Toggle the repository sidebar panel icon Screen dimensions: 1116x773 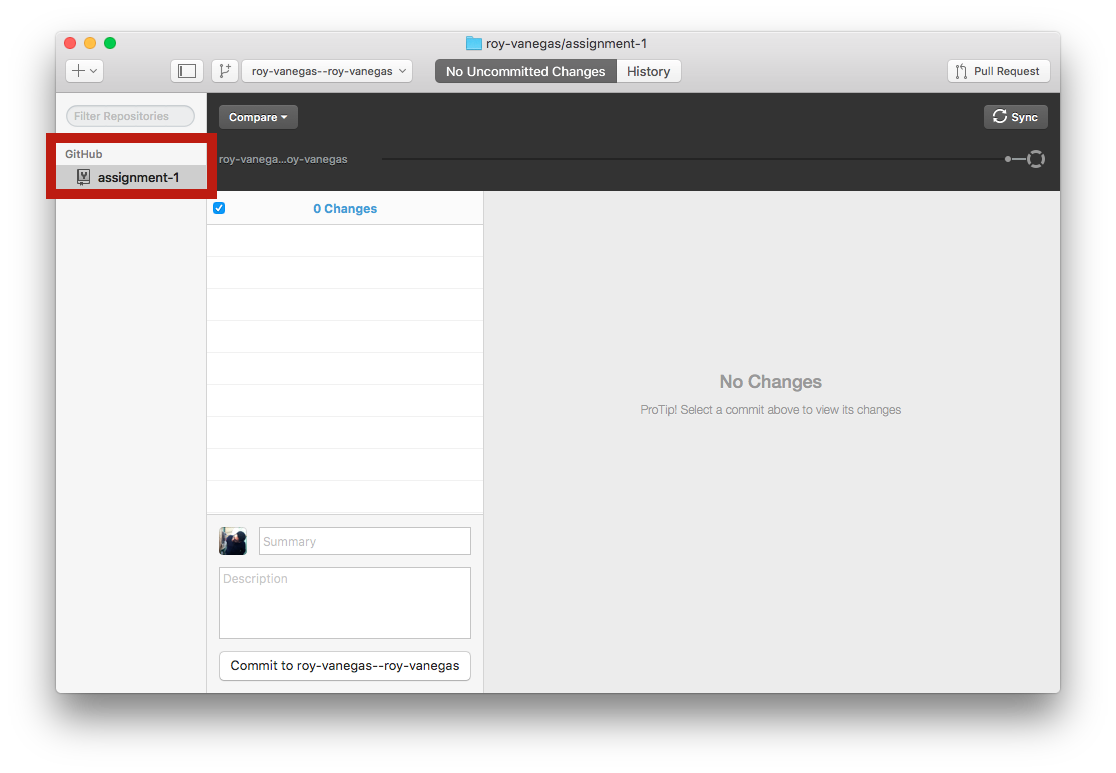(x=187, y=71)
